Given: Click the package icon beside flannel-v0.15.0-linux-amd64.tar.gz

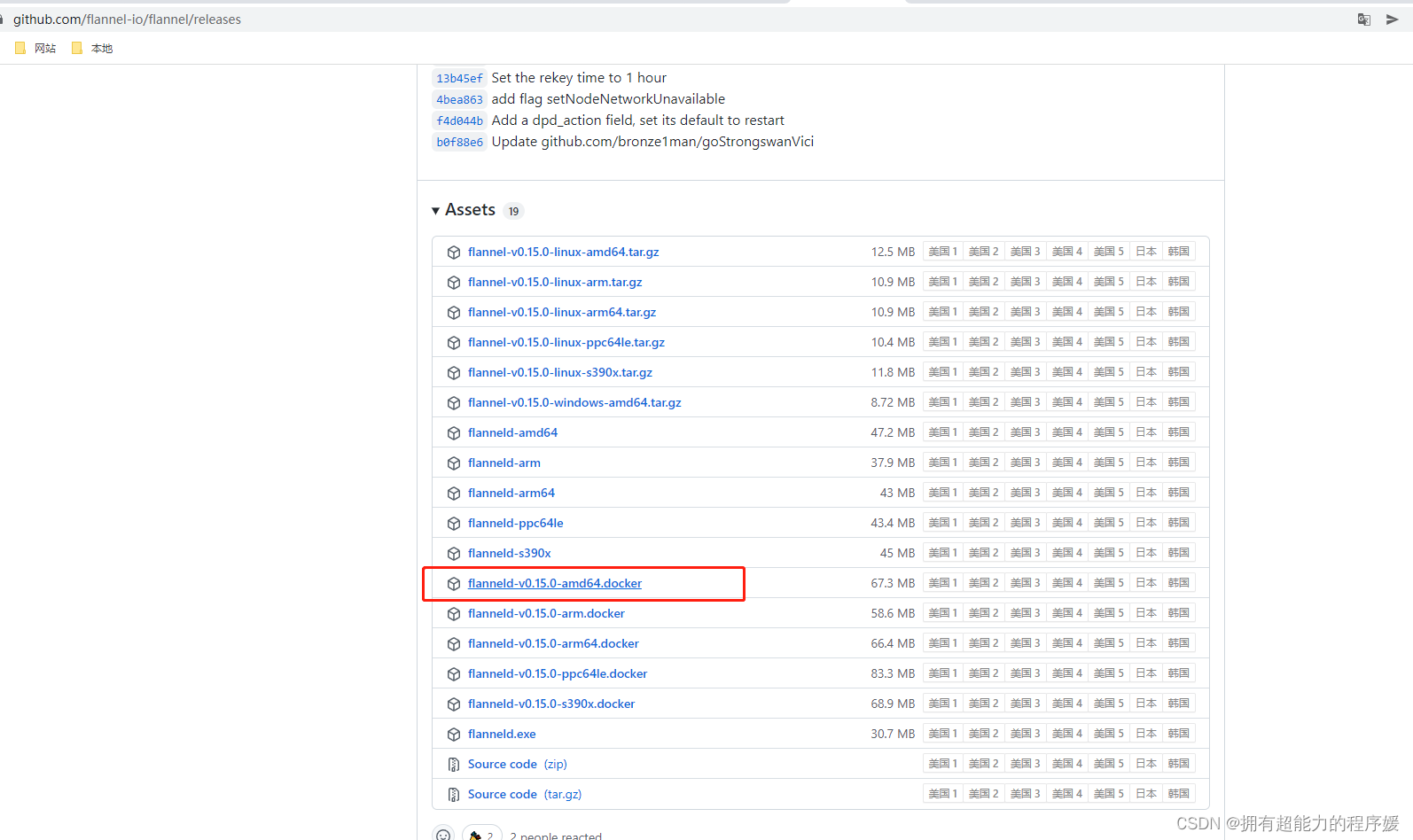Looking at the screenshot, I should 454,253.
